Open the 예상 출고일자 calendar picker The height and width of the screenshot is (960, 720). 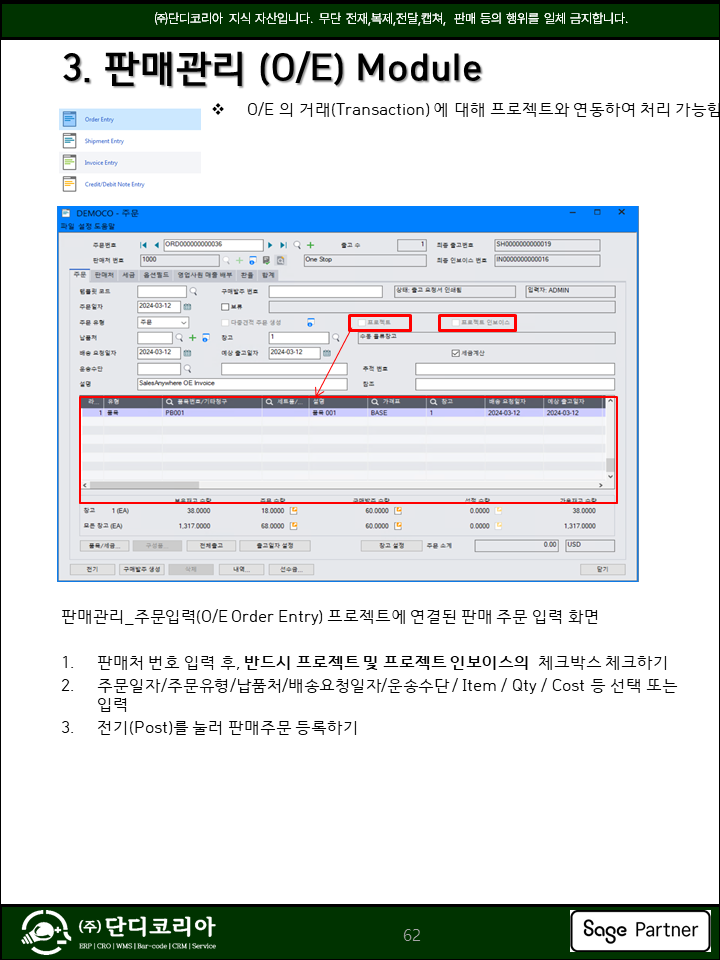click(327, 353)
